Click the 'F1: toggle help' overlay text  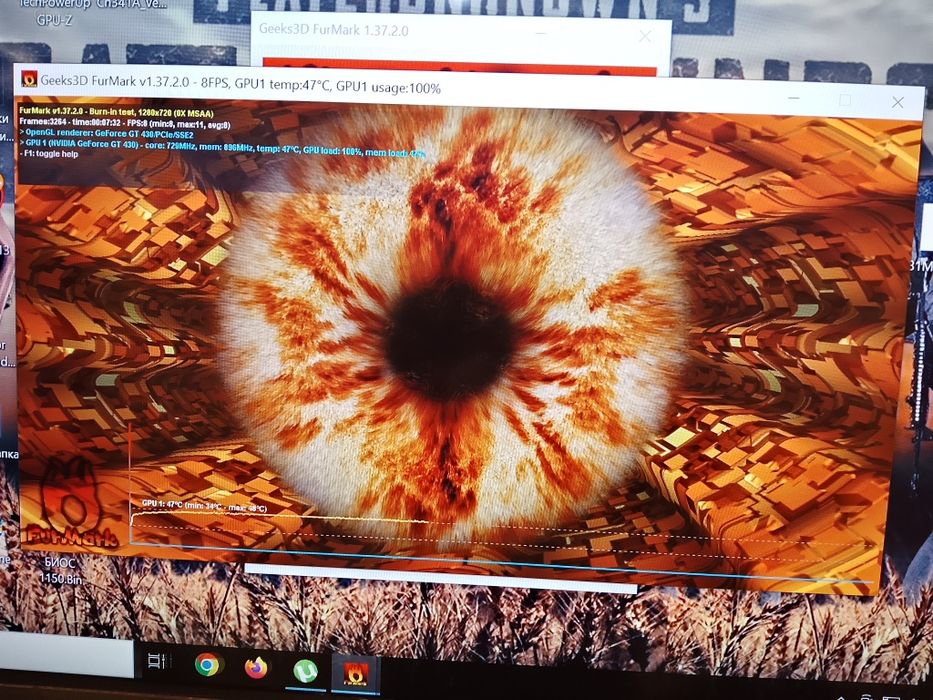click(x=49, y=154)
